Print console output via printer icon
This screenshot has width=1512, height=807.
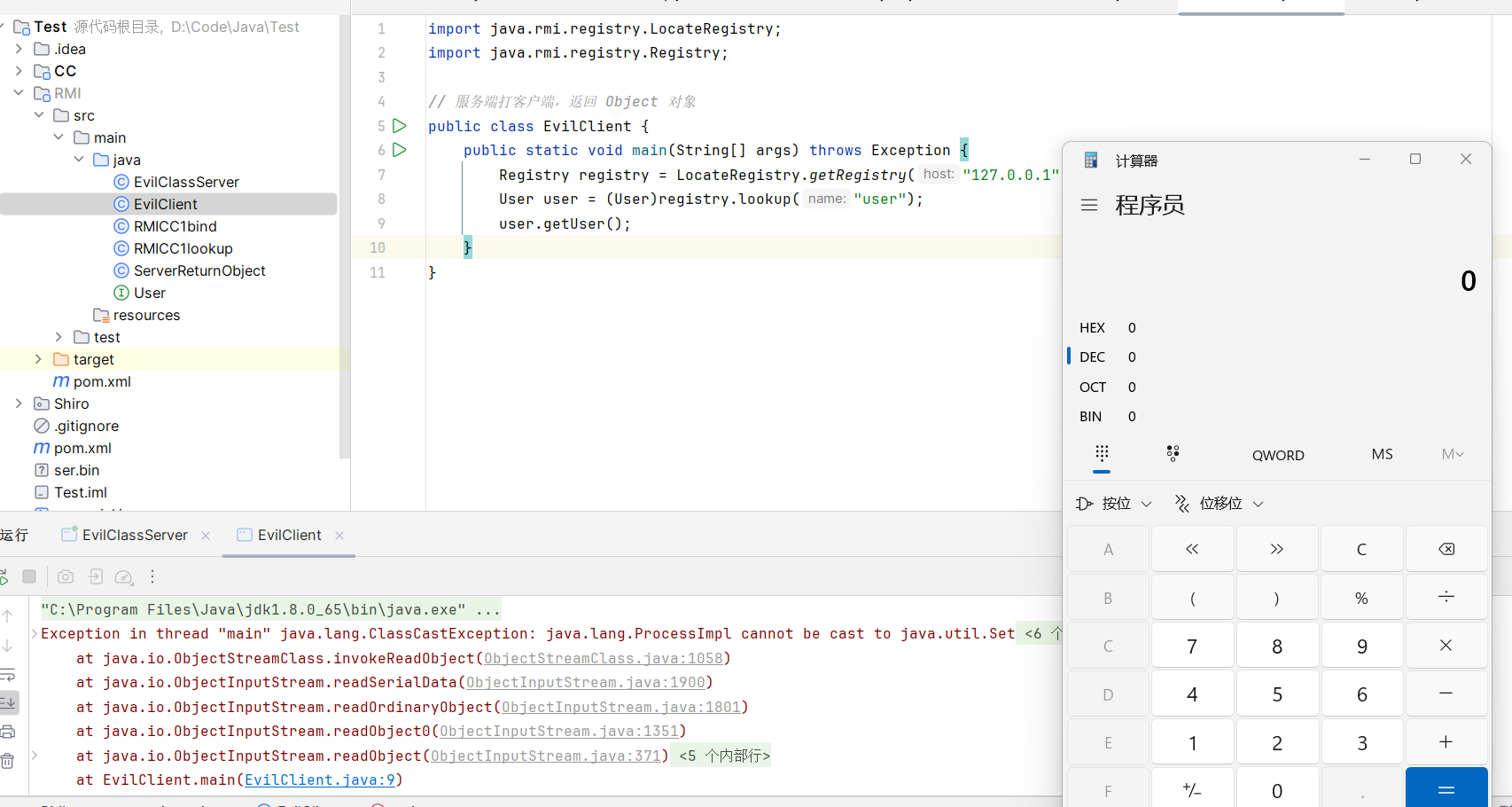coord(8,732)
